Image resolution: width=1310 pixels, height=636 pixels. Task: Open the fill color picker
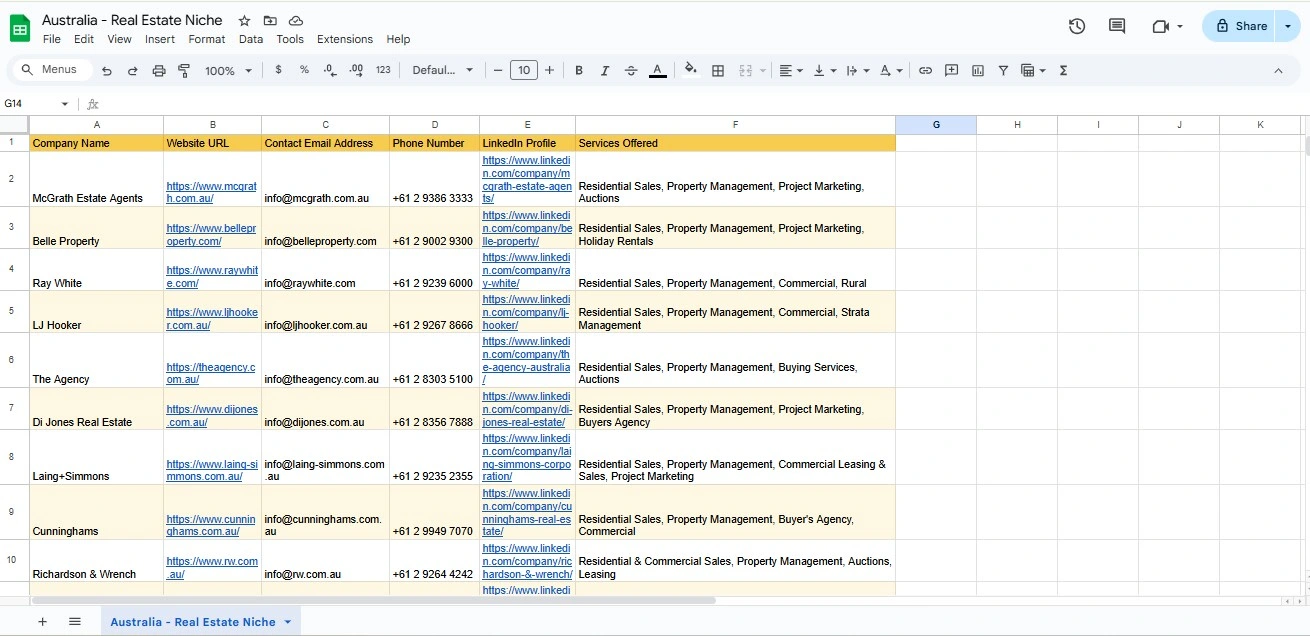pos(691,70)
